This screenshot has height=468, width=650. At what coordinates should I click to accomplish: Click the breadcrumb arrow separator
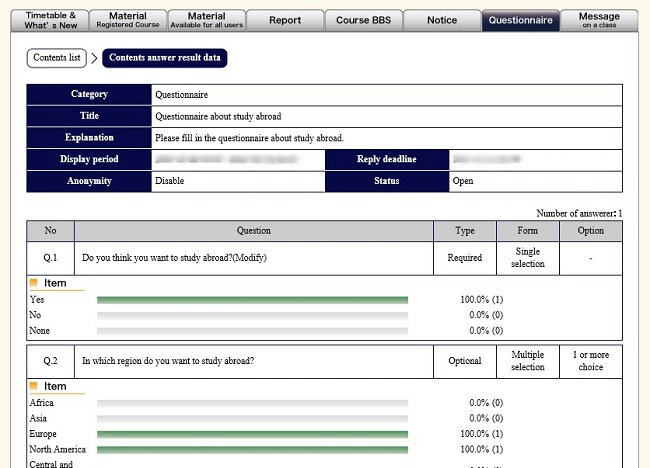(94, 58)
